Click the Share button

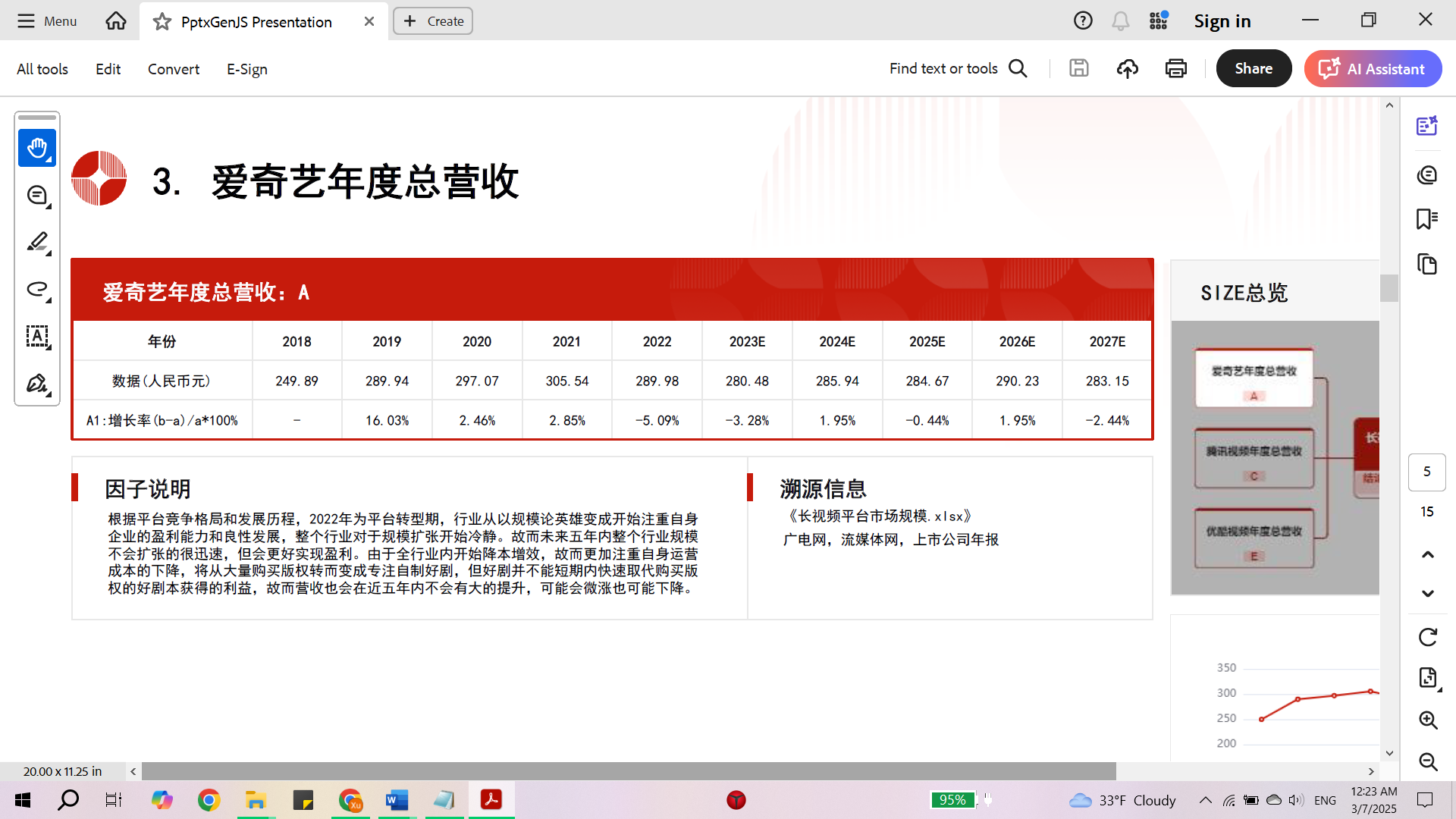[x=1254, y=68]
